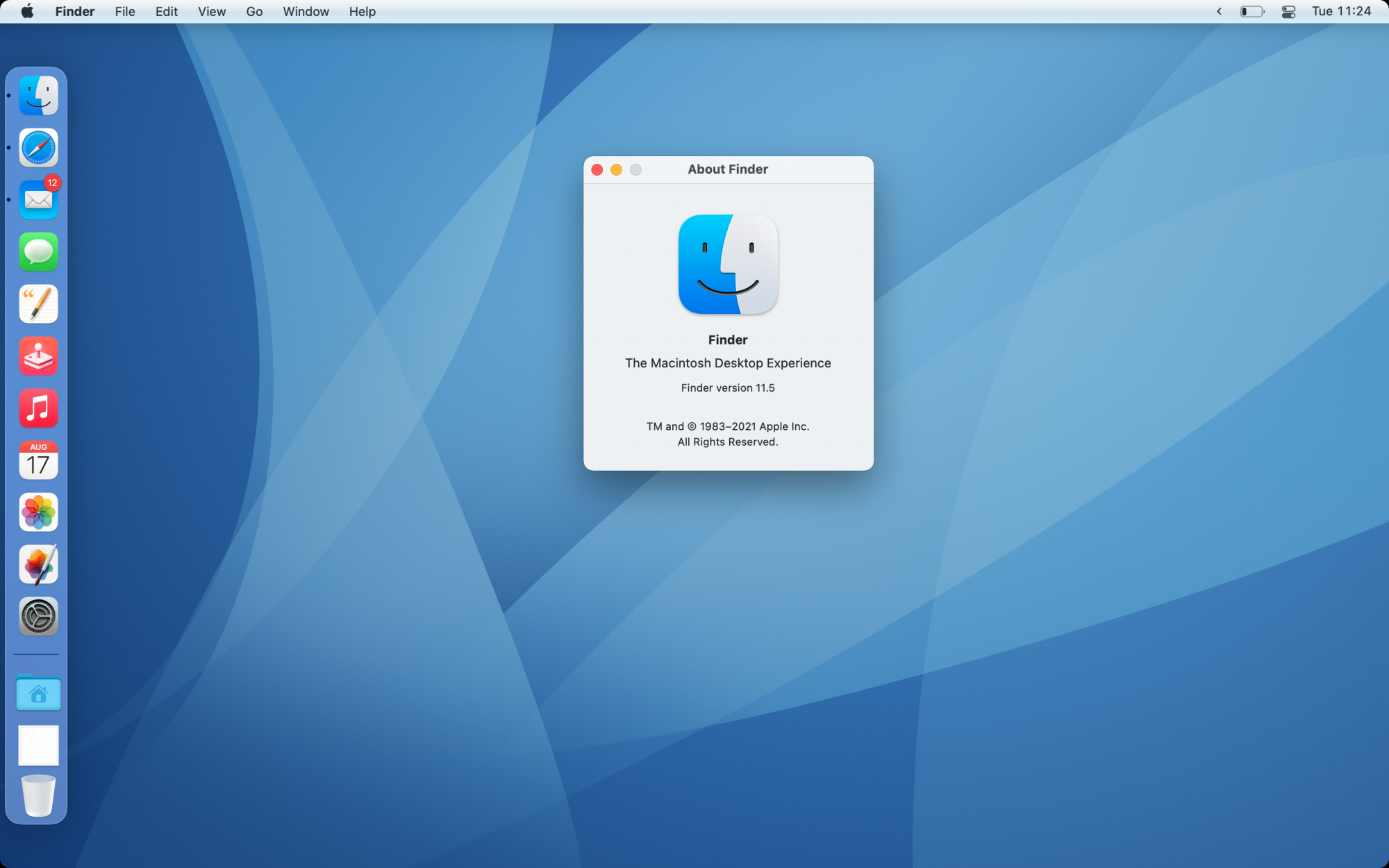
Task: Open Control Center in menu bar
Action: tap(1288, 12)
